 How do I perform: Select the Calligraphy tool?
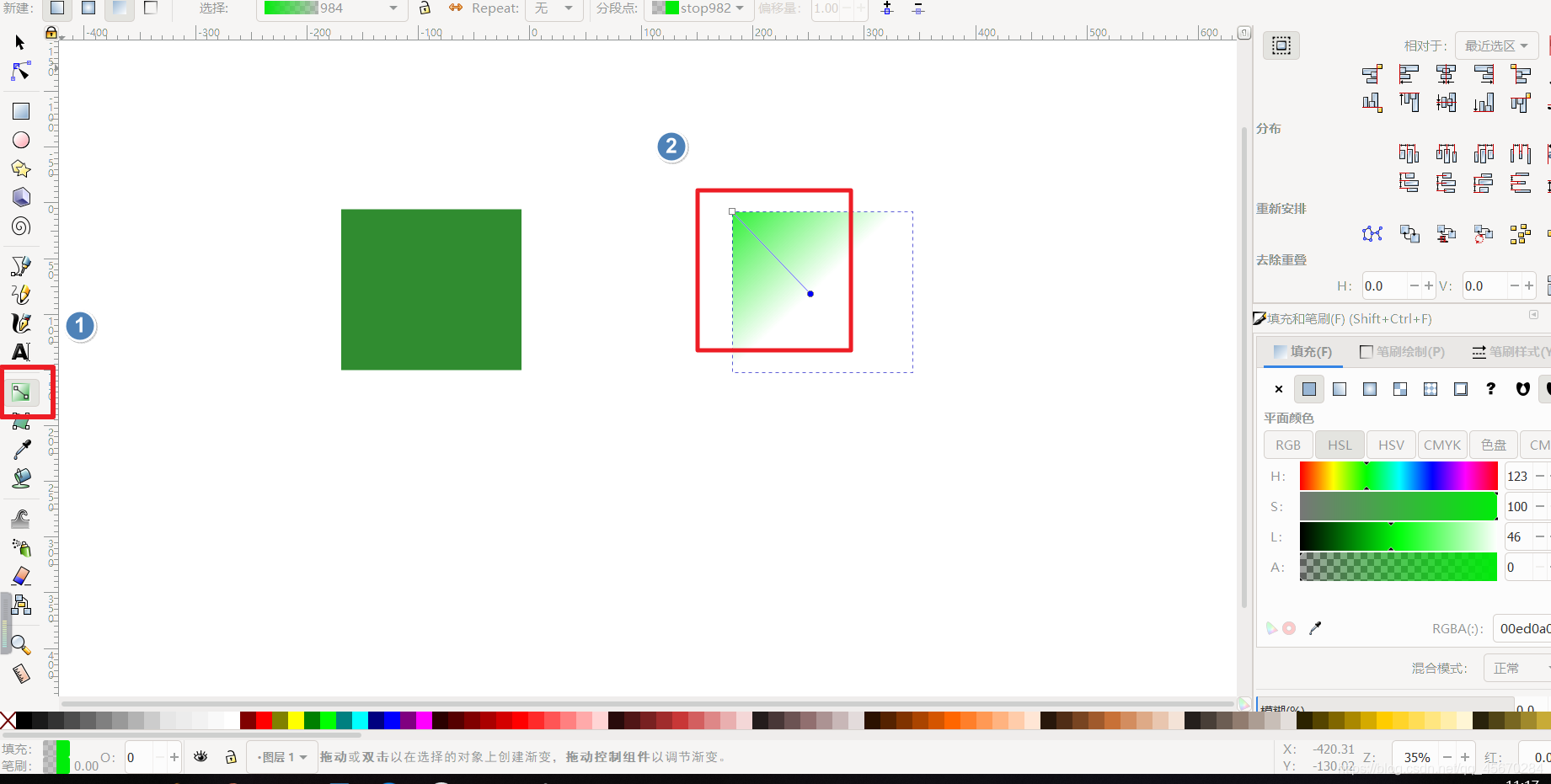[x=20, y=323]
